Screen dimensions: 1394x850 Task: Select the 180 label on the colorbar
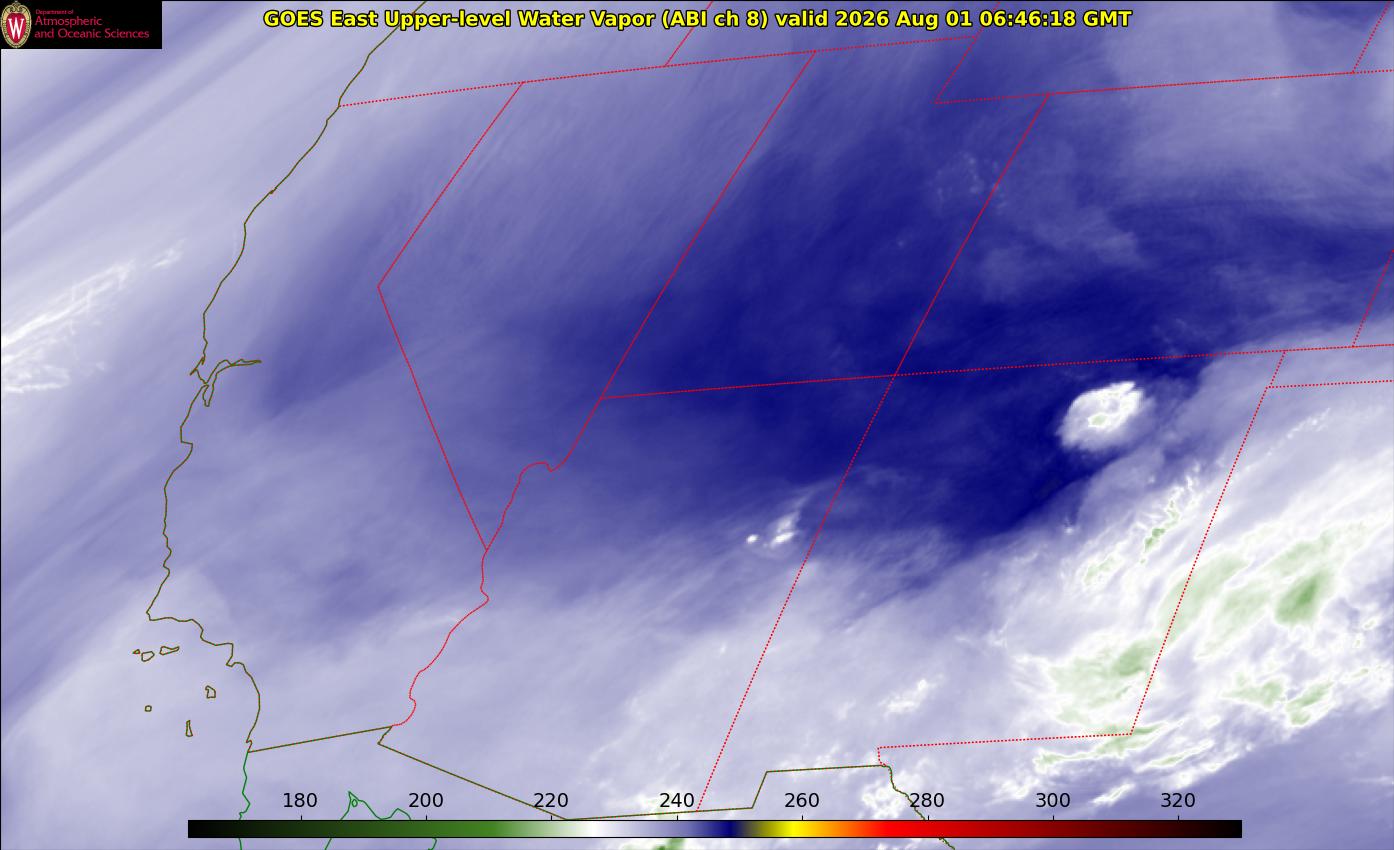(x=300, y=800)
